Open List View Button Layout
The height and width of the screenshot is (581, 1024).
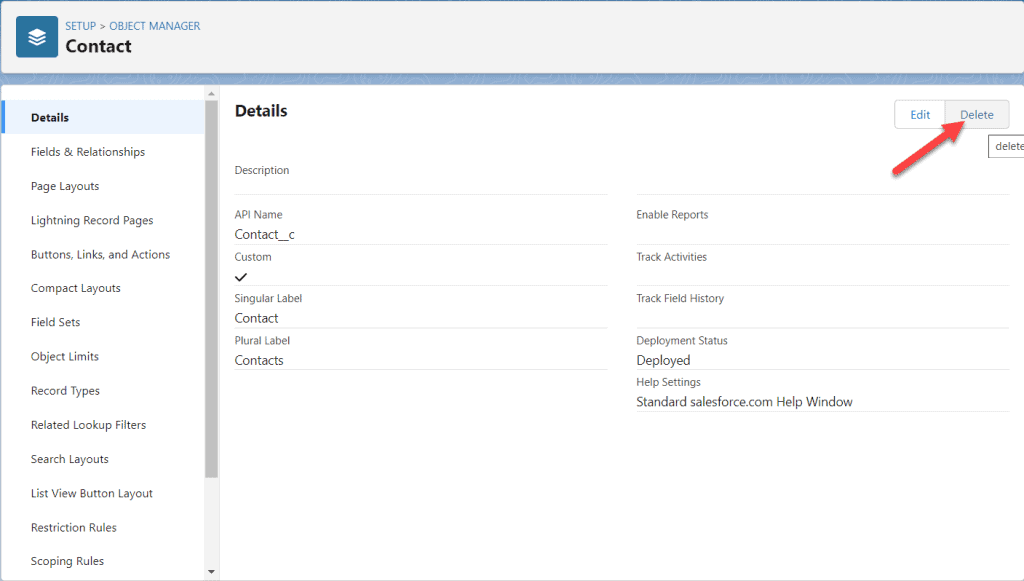point(92,493)
